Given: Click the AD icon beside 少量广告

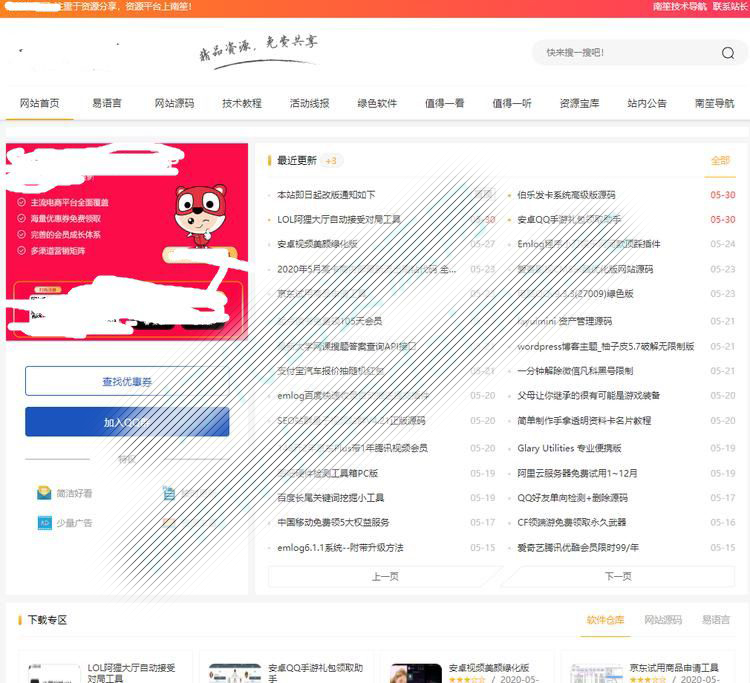Looking at the screenshot, I should [44, 523].
